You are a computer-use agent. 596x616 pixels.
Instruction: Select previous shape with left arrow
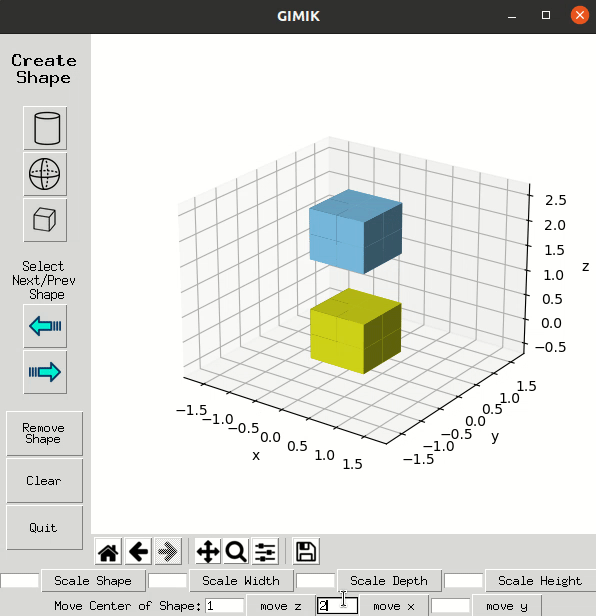[x=45, y=326]
